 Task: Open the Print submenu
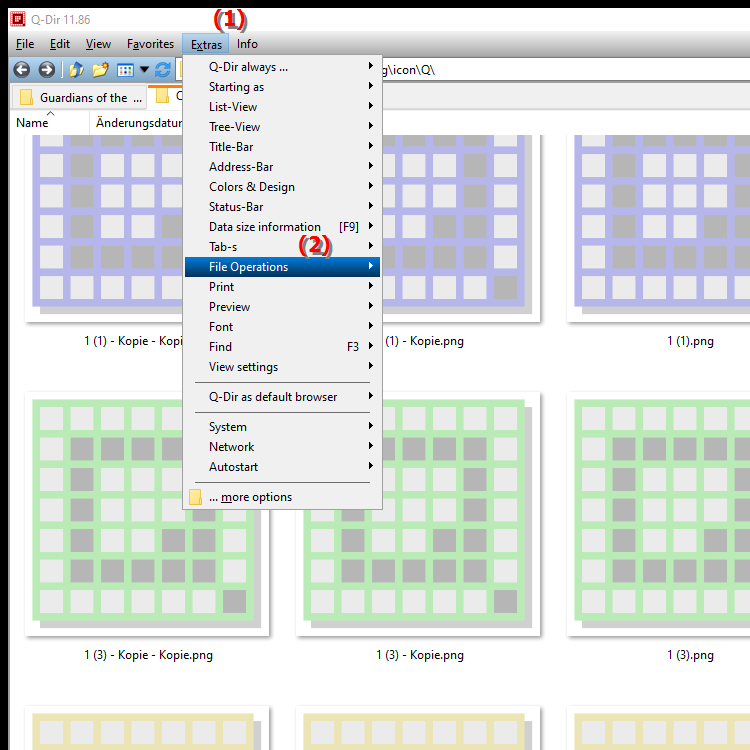click(282, 287)
